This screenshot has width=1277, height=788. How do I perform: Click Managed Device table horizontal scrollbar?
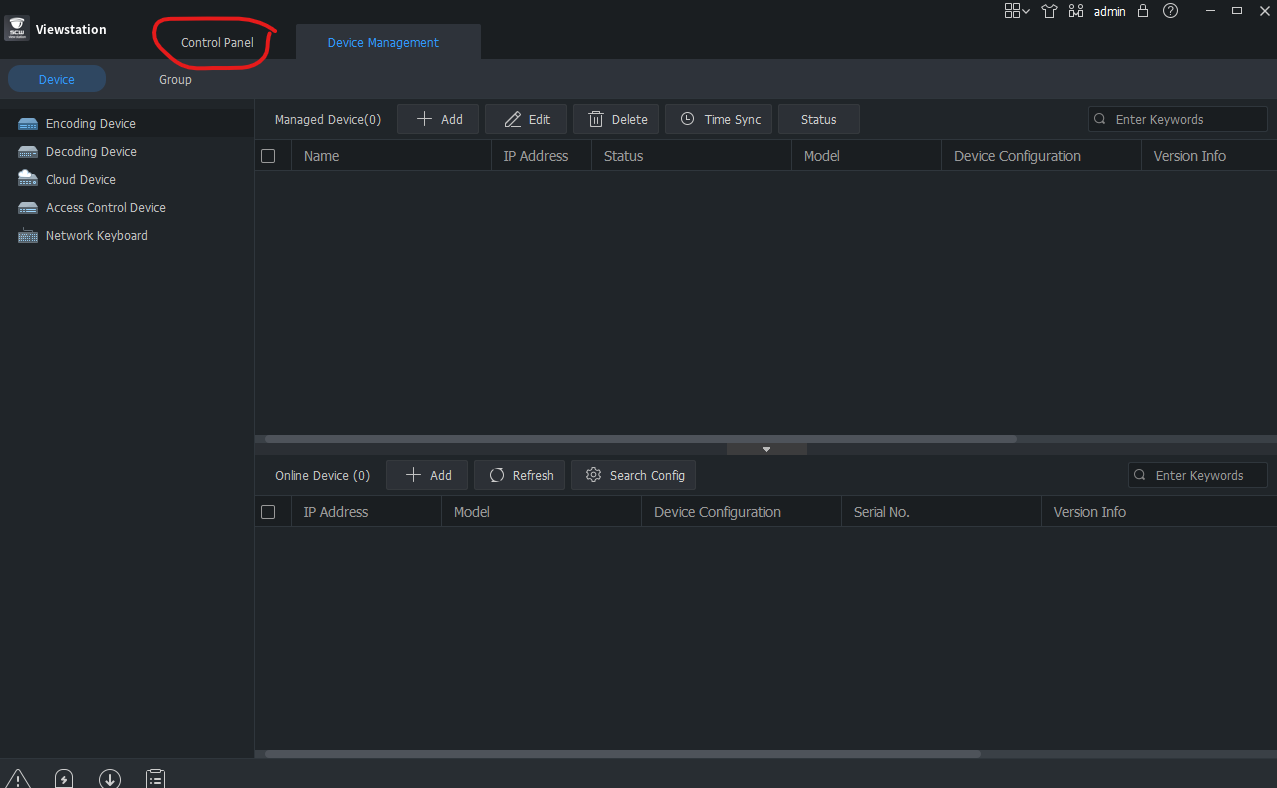point(640,439)
